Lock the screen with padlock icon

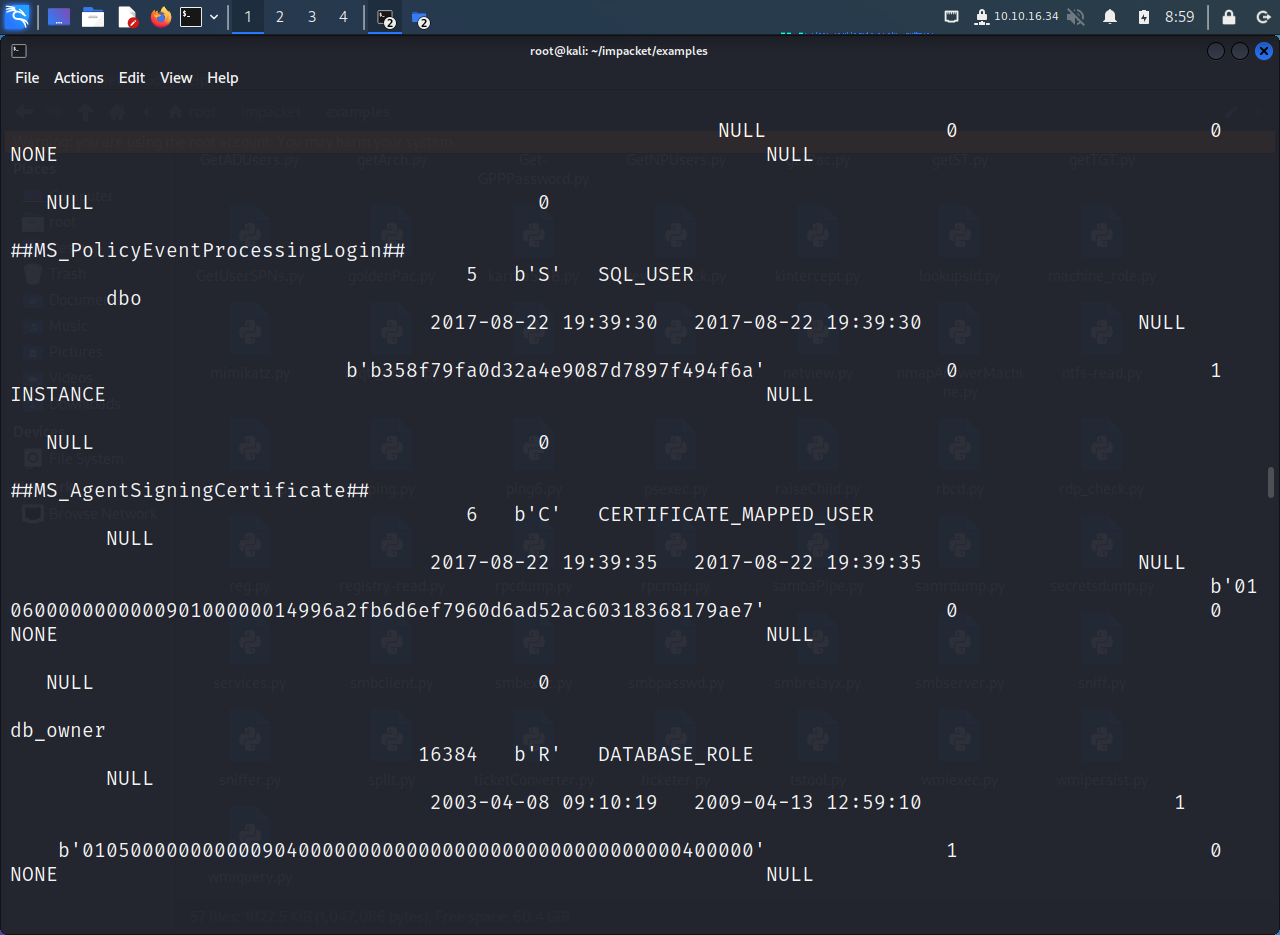point(1229,17)
